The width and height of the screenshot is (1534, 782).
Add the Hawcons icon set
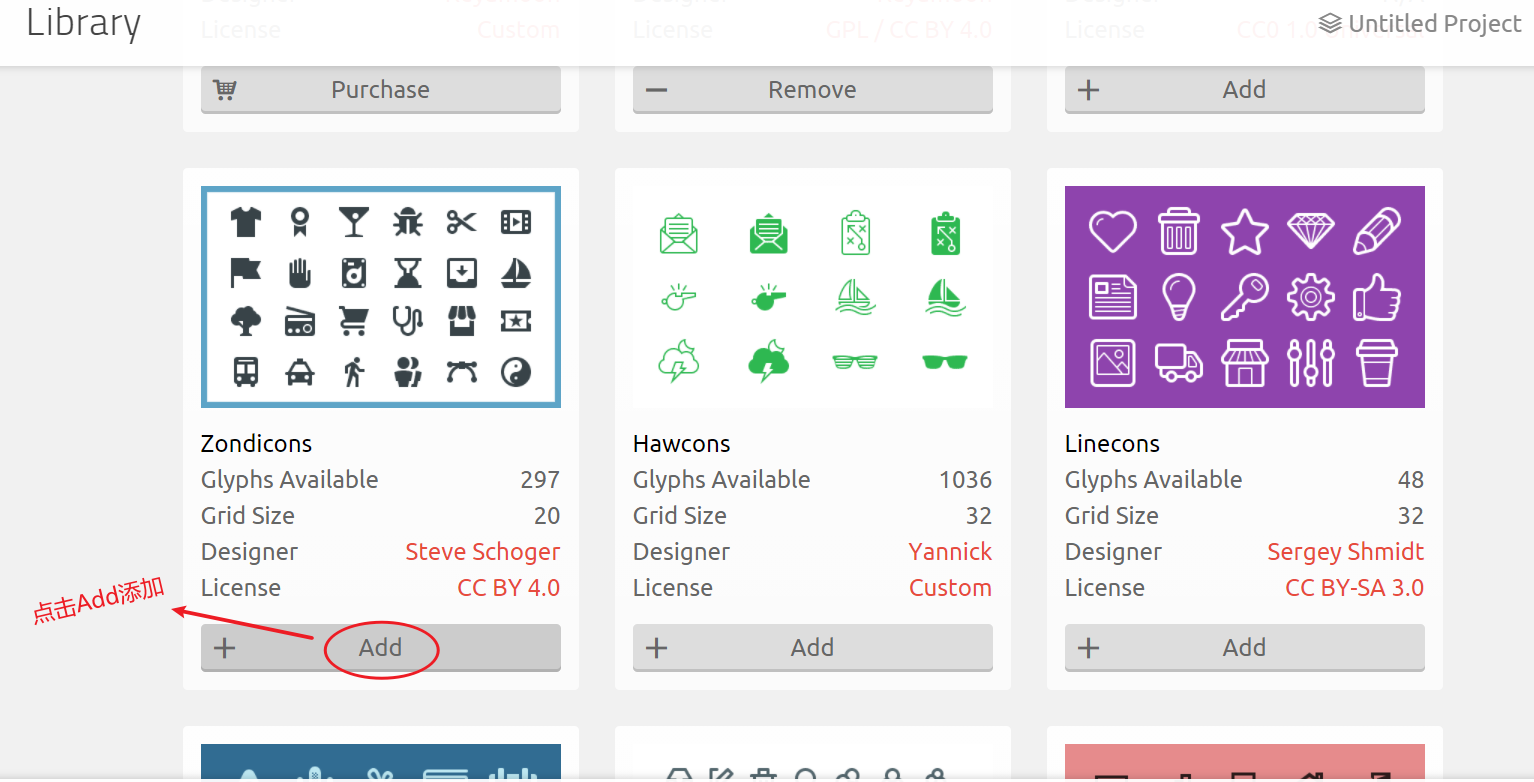click(813, 647)
